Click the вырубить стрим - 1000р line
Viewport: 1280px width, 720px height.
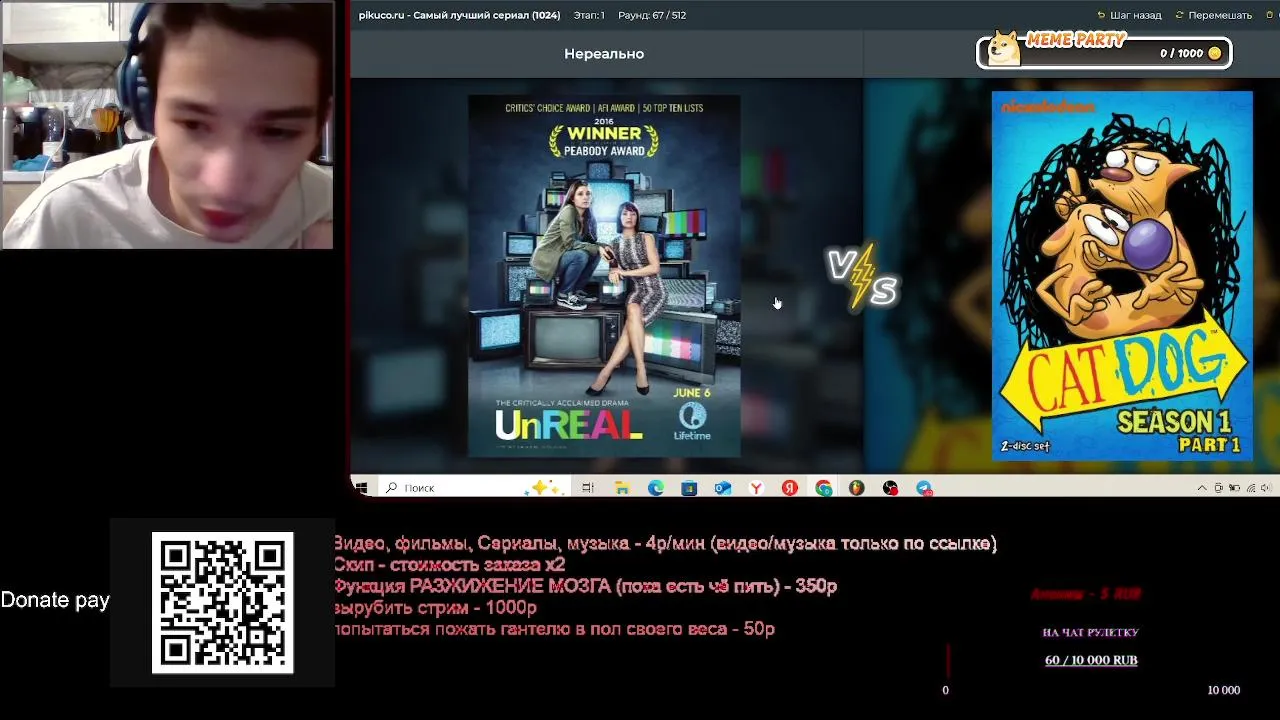435,607
